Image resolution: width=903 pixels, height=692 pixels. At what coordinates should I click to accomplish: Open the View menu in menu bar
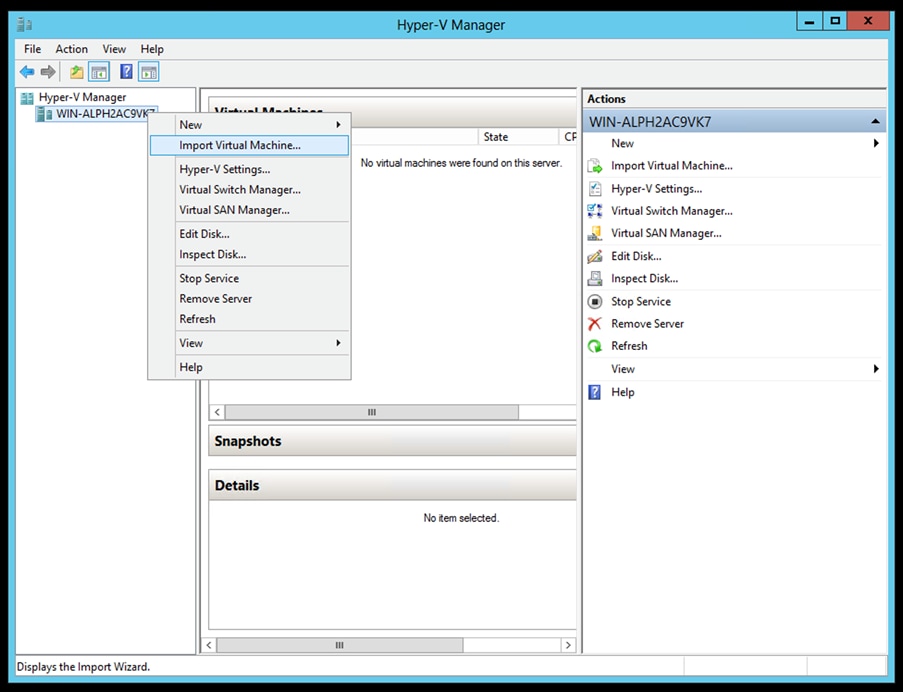pyautogui.click(x=114, y=49)
